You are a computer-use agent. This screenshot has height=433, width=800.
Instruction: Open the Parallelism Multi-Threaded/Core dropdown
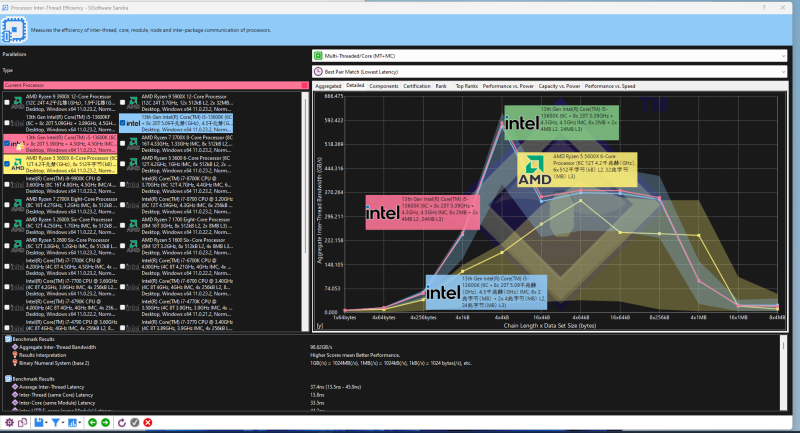549,56
